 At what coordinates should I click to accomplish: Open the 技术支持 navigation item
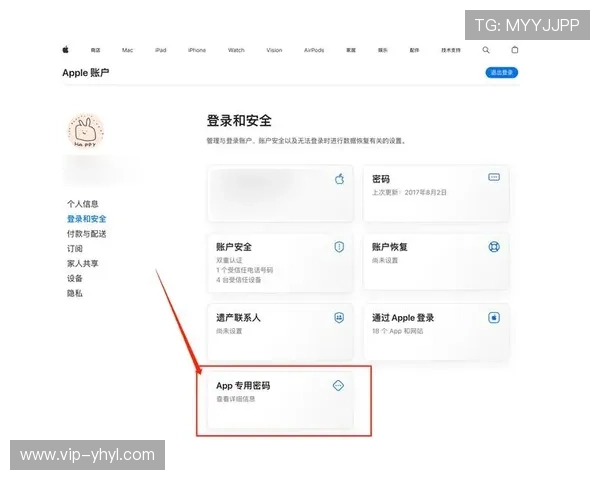tap(451, 50)
